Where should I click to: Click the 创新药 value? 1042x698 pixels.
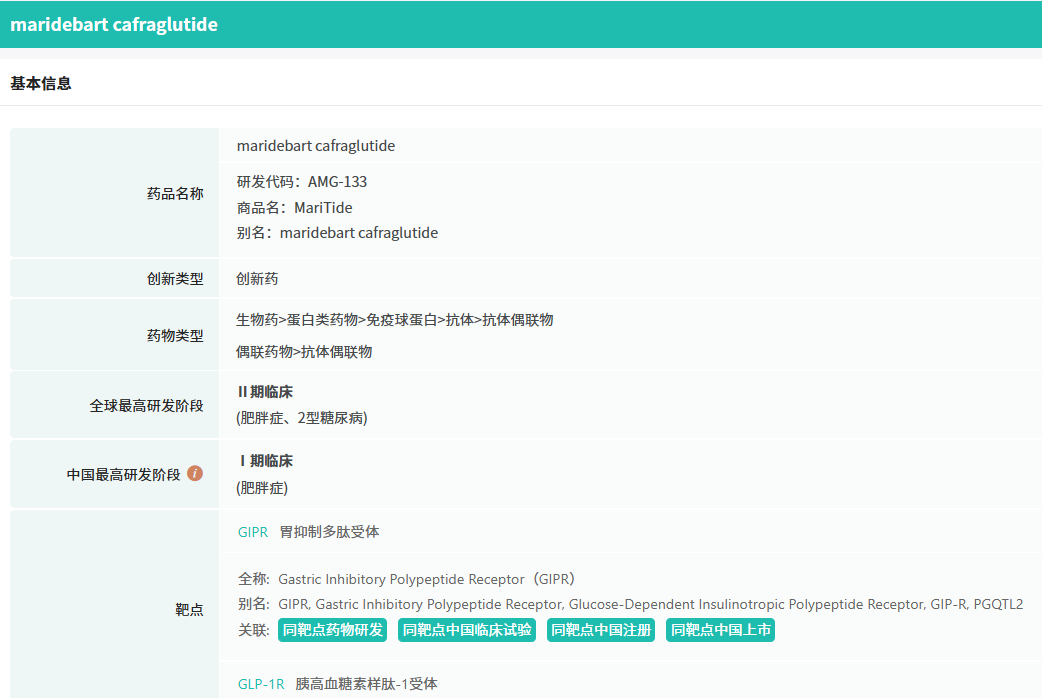tap(257, 279)
